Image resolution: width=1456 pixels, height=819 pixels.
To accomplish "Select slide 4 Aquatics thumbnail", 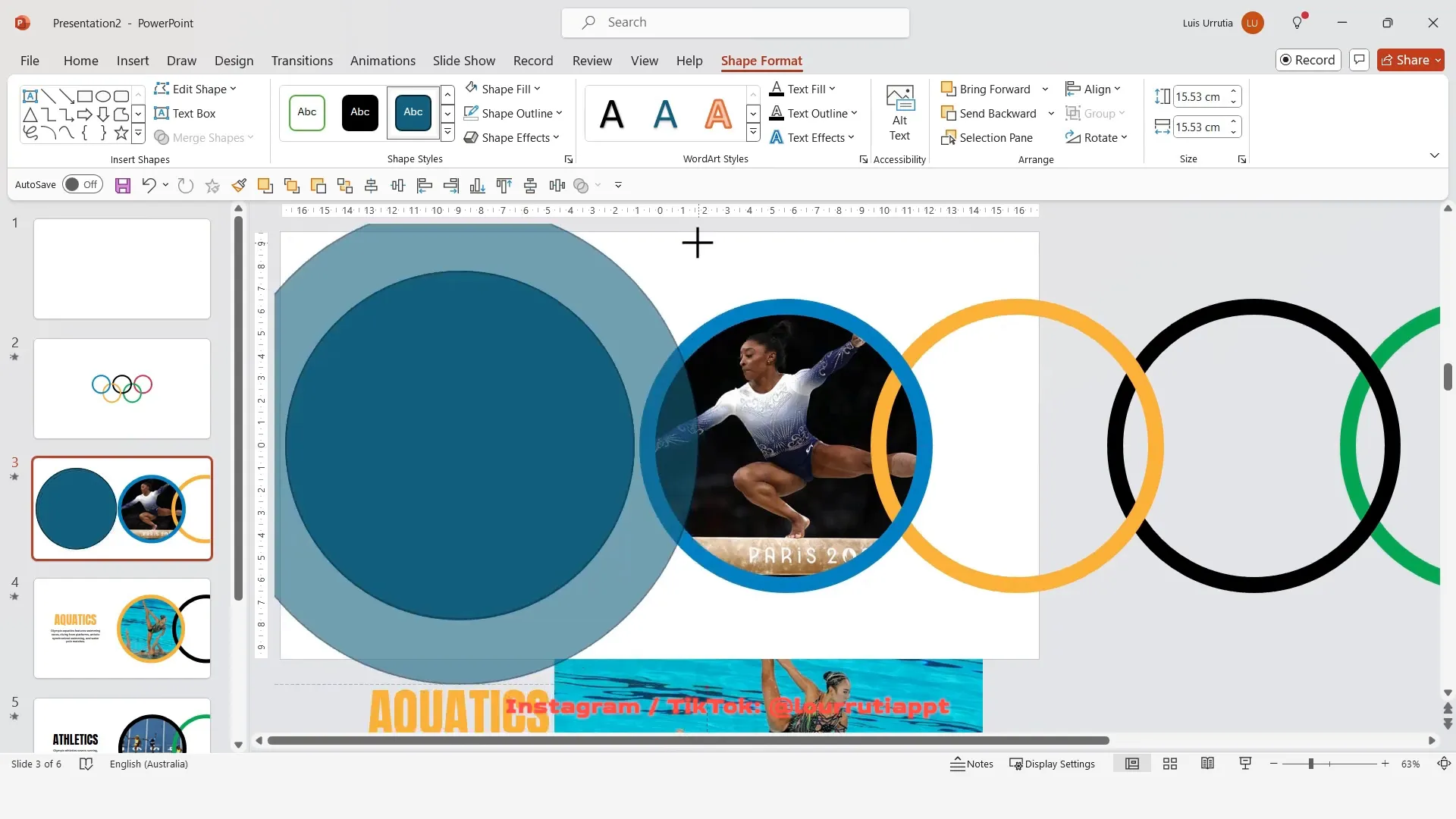I will click(122, 628).
